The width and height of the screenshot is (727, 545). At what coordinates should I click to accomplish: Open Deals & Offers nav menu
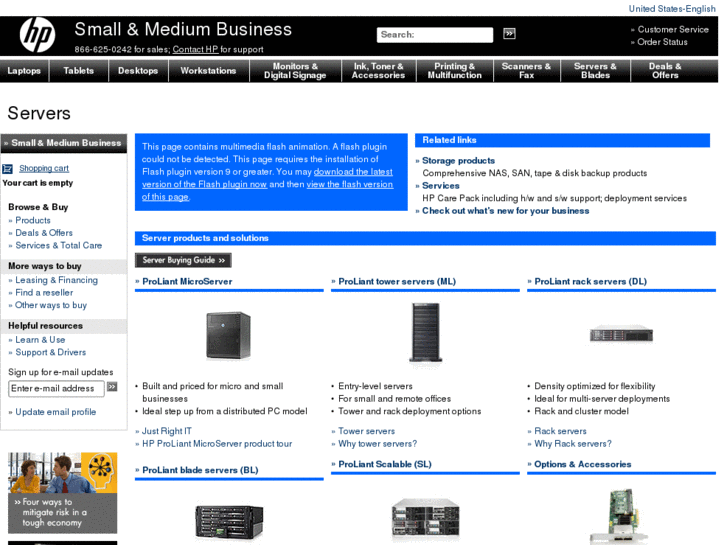click(665, 71)
